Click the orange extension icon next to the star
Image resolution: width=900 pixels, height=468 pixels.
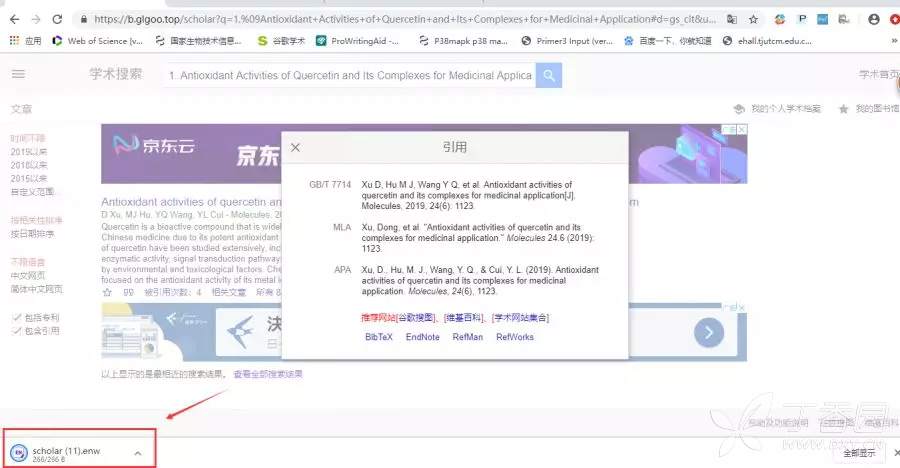click(x=779, y=20)
